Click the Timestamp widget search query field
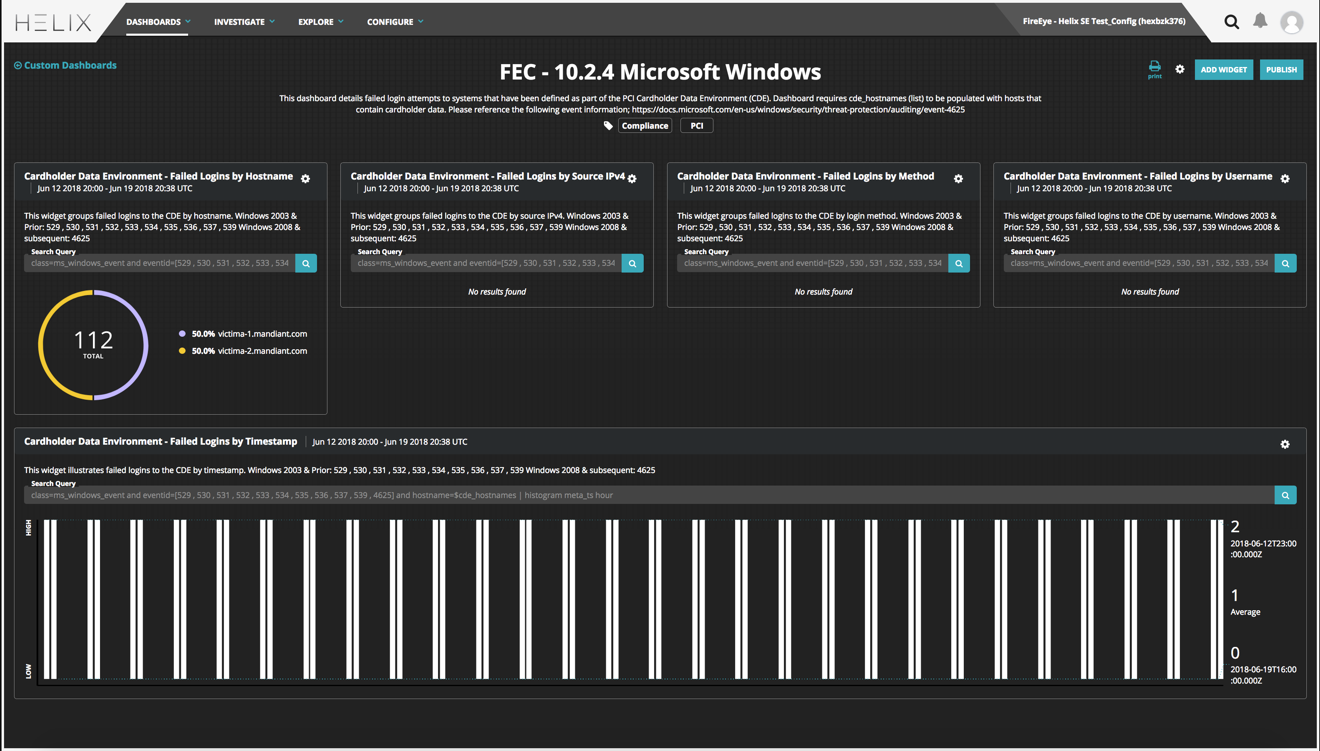This screenshot has width=1320, height=751. (x=649, y=495)
